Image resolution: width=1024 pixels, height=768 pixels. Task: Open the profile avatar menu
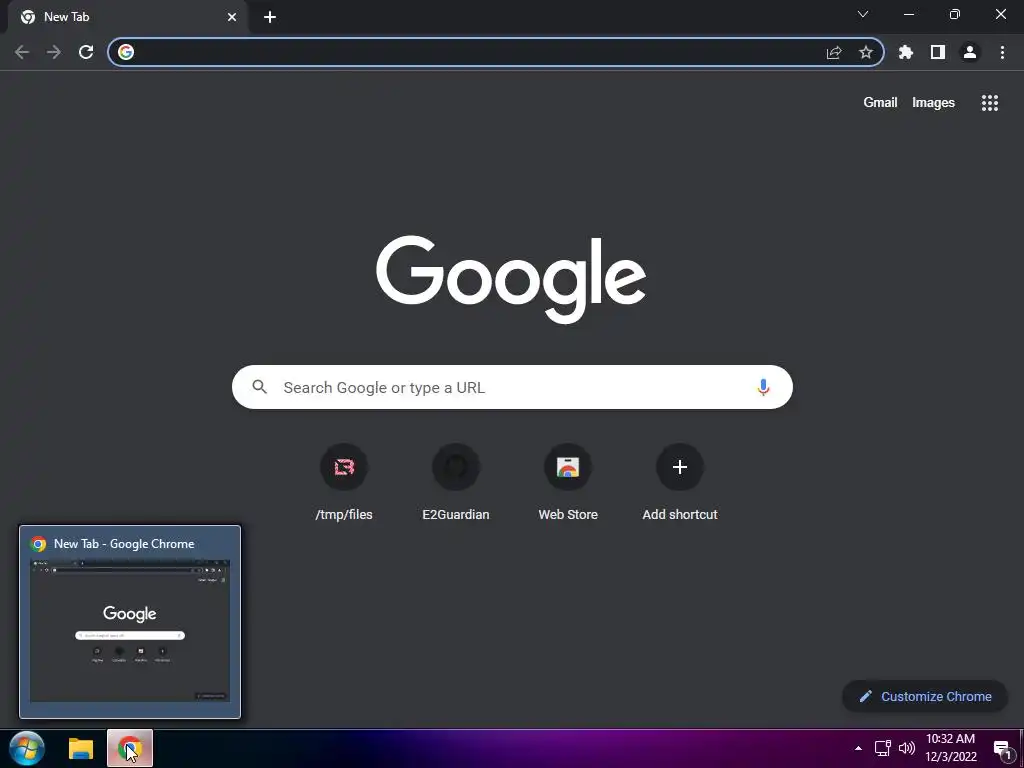970,52
